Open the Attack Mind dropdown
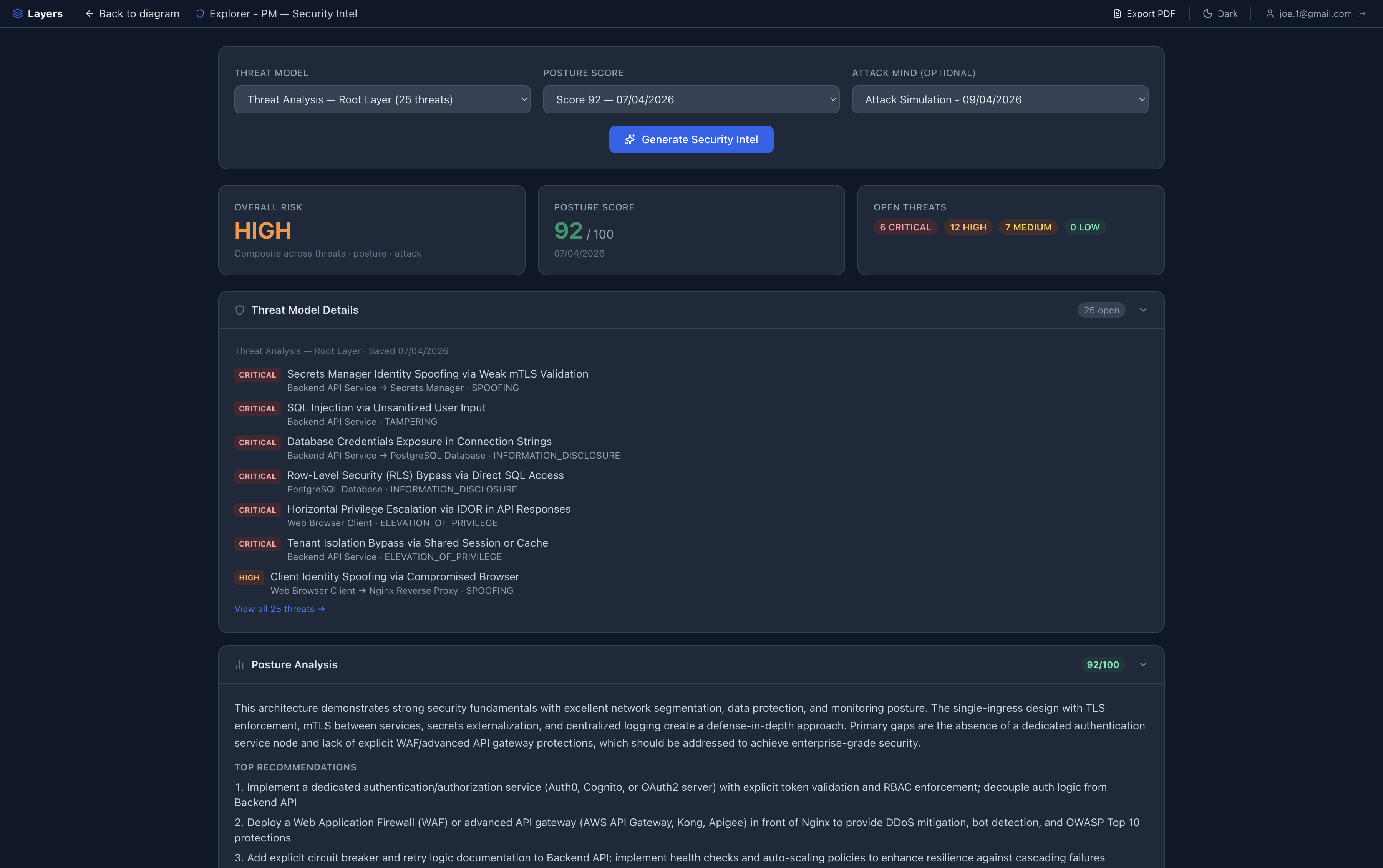1383x868 pixels. pyautogui.click(x=1000, y=99)
